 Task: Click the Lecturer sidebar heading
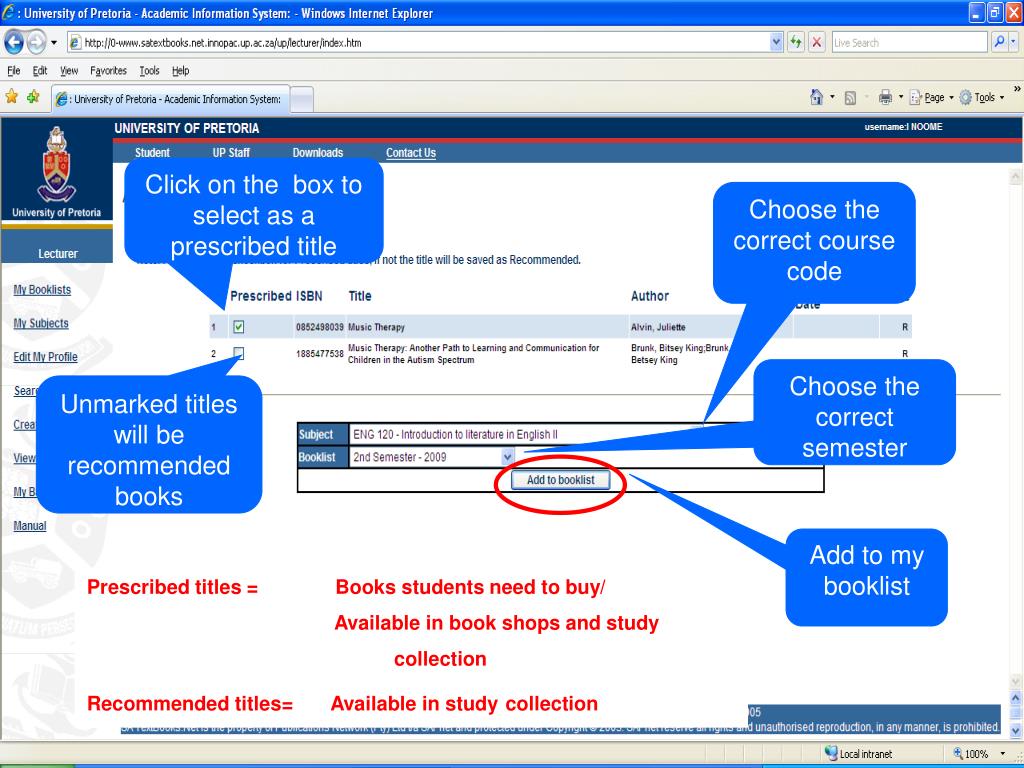57,253
